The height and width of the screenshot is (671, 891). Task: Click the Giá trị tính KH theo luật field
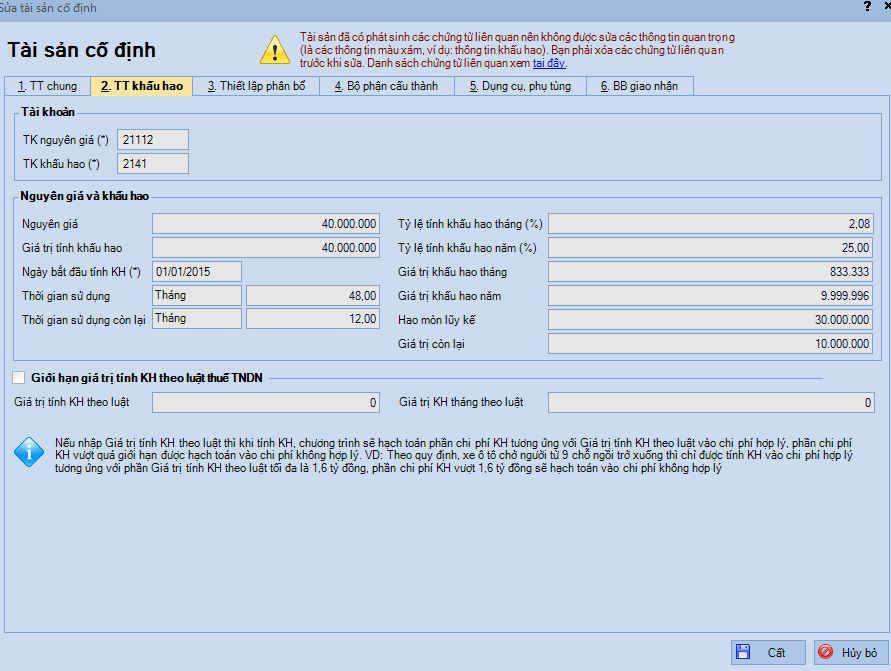click(266, 402)
